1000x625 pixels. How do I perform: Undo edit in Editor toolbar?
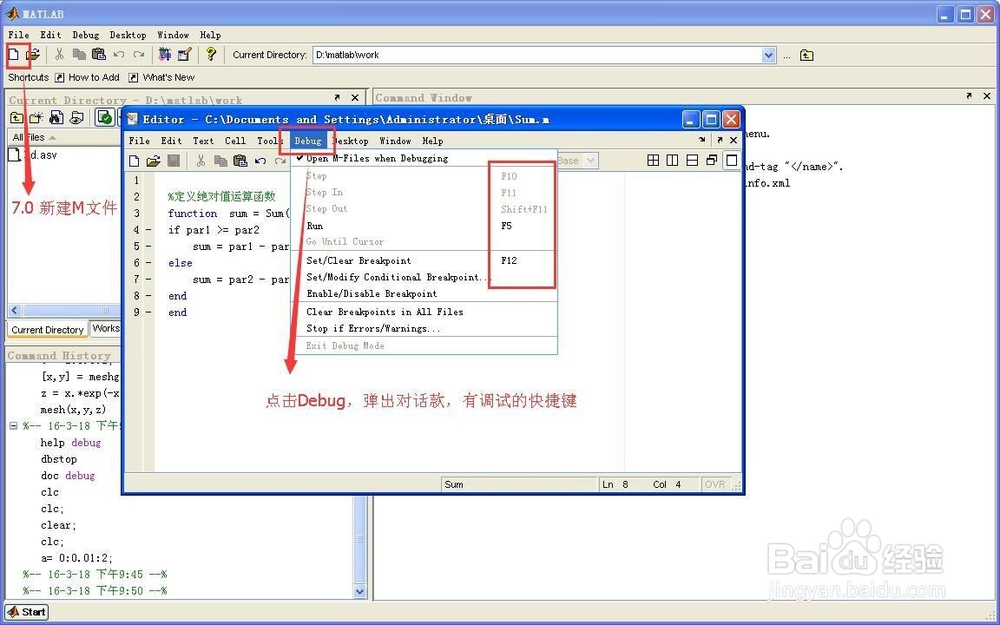click(260, 161)
